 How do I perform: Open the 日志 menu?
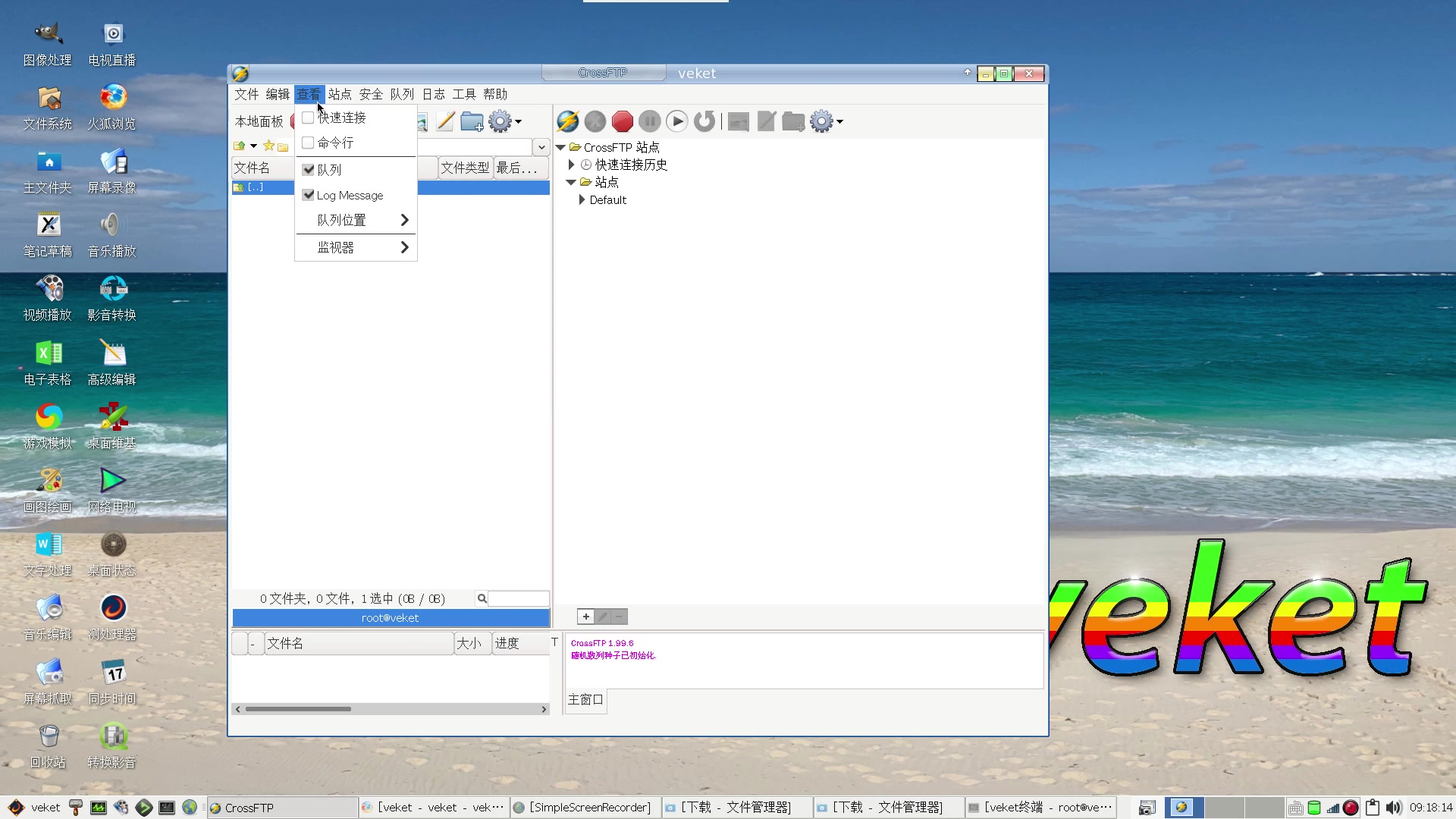tap(433, 94)
